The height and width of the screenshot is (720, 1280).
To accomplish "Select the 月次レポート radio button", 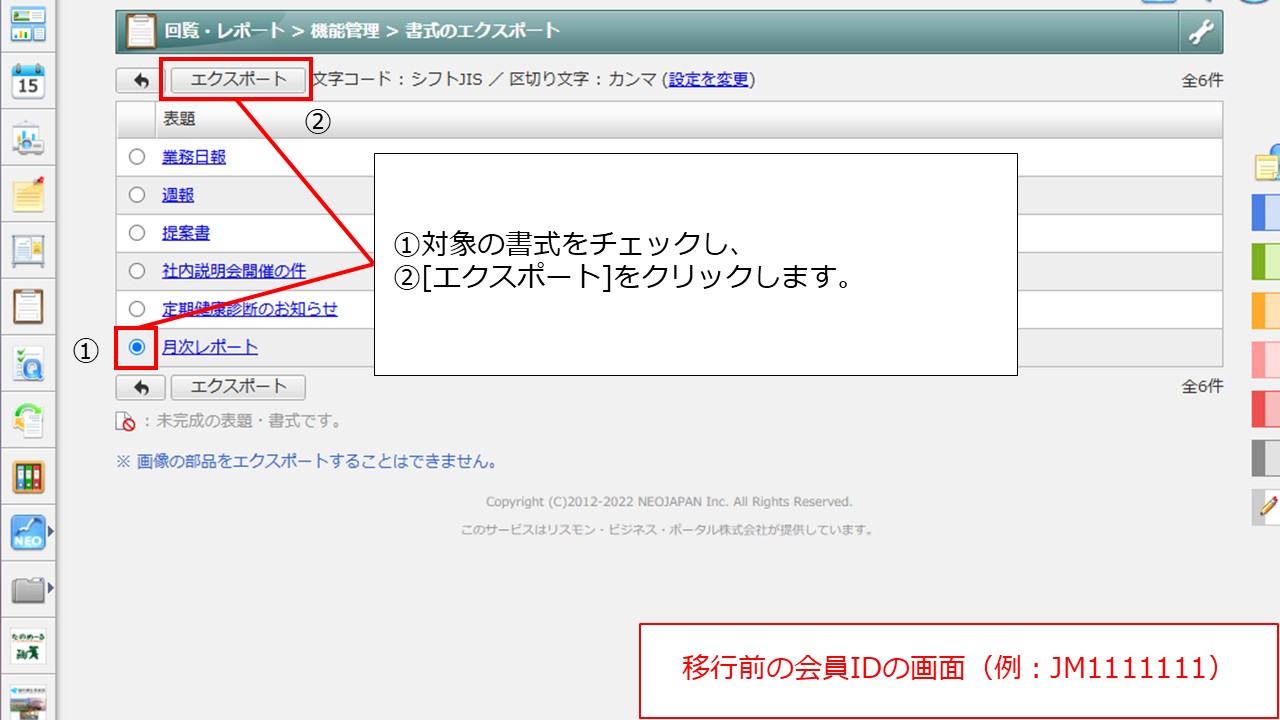I will point(137,347).
